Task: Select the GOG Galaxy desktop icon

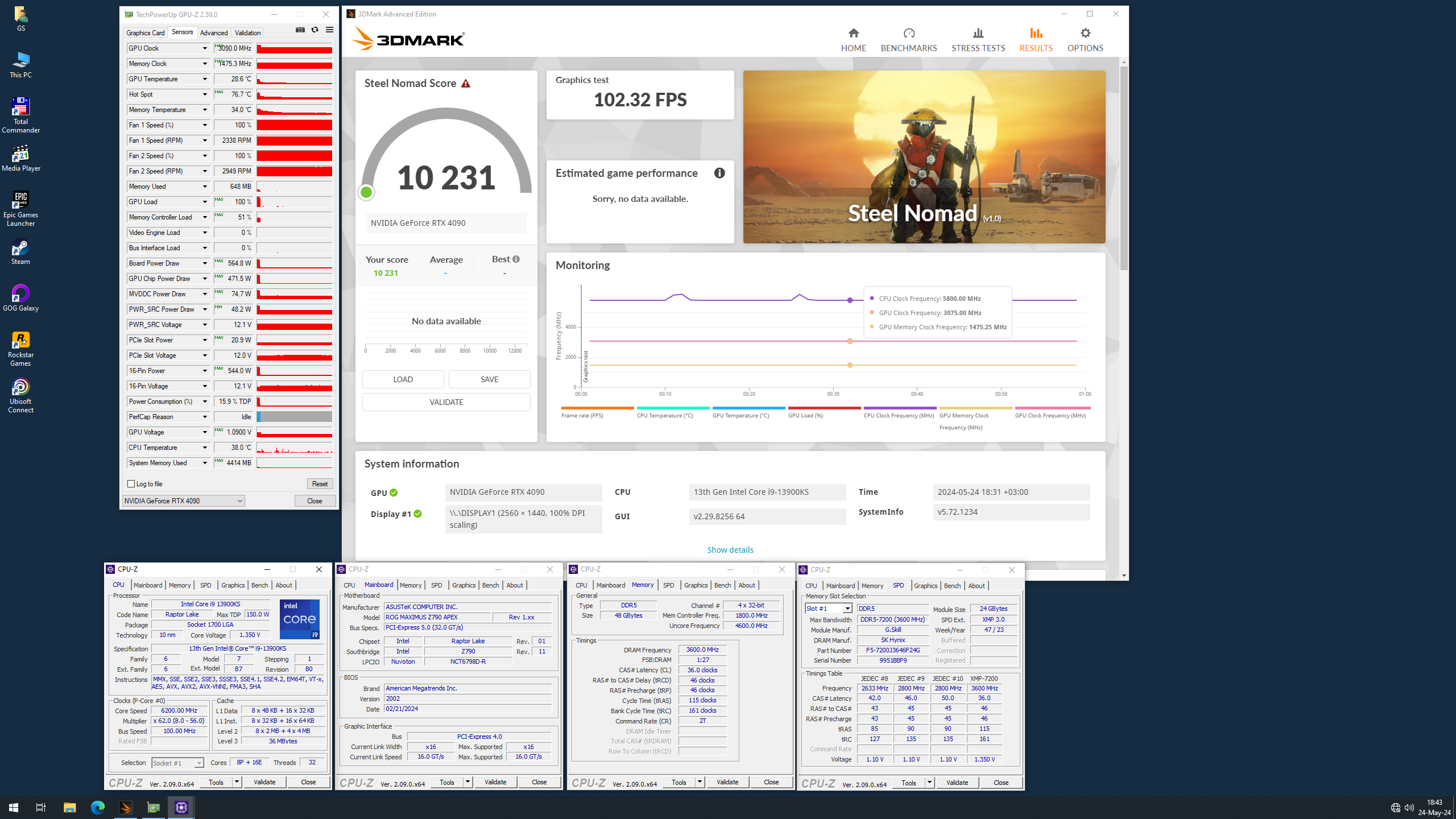Action: click(x=20, y=298)
